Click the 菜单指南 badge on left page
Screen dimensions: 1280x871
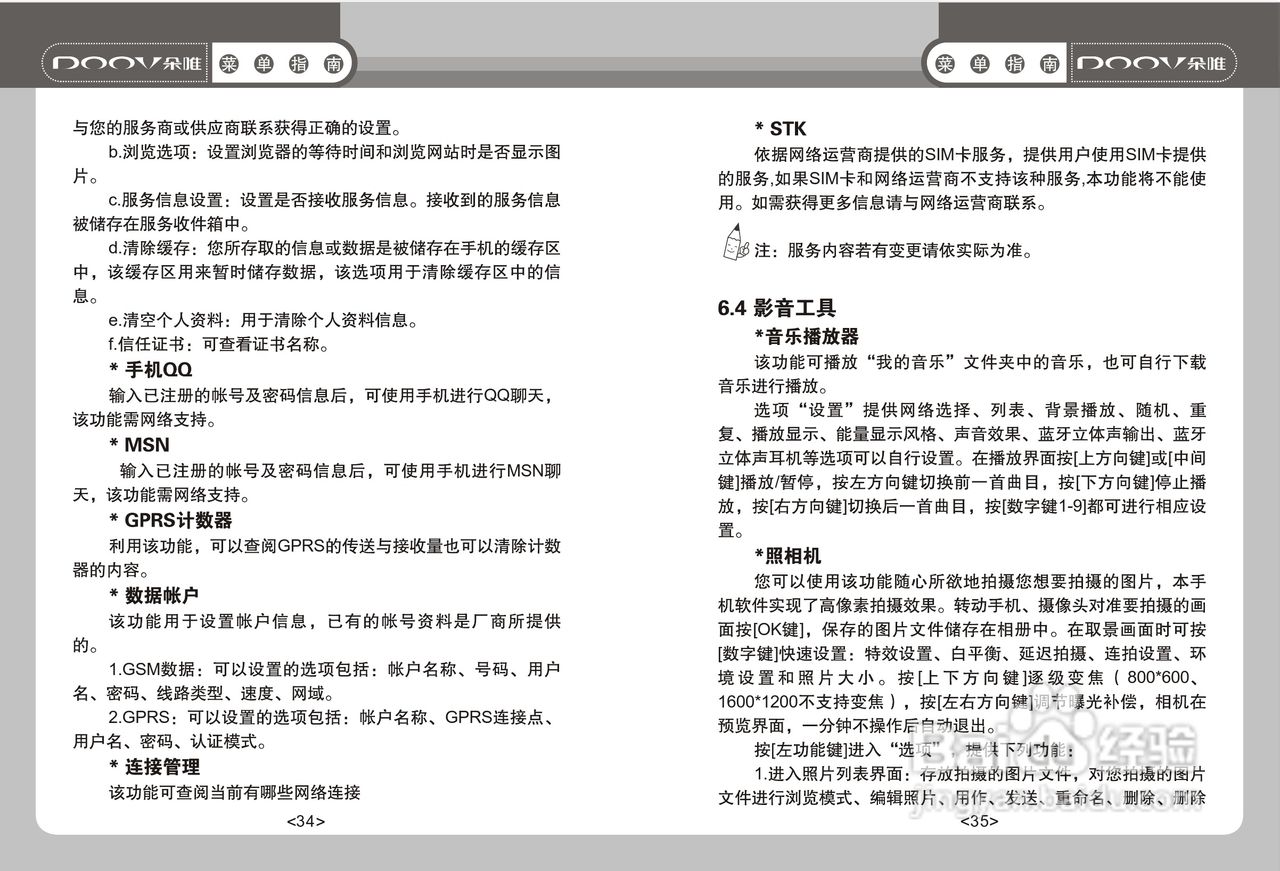pyautogui.click(x=283, y=65)
